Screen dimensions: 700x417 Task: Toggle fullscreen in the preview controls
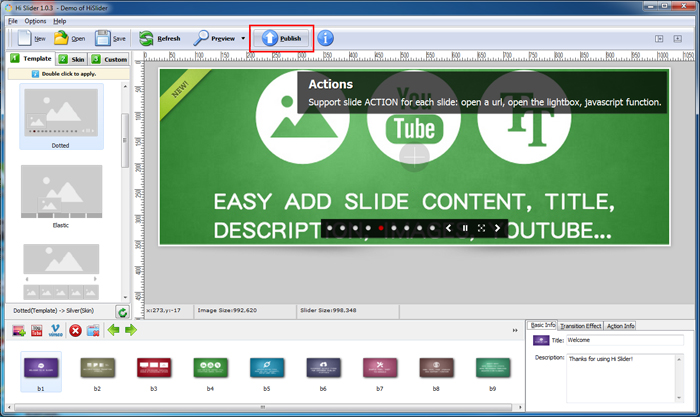point(481,228)
